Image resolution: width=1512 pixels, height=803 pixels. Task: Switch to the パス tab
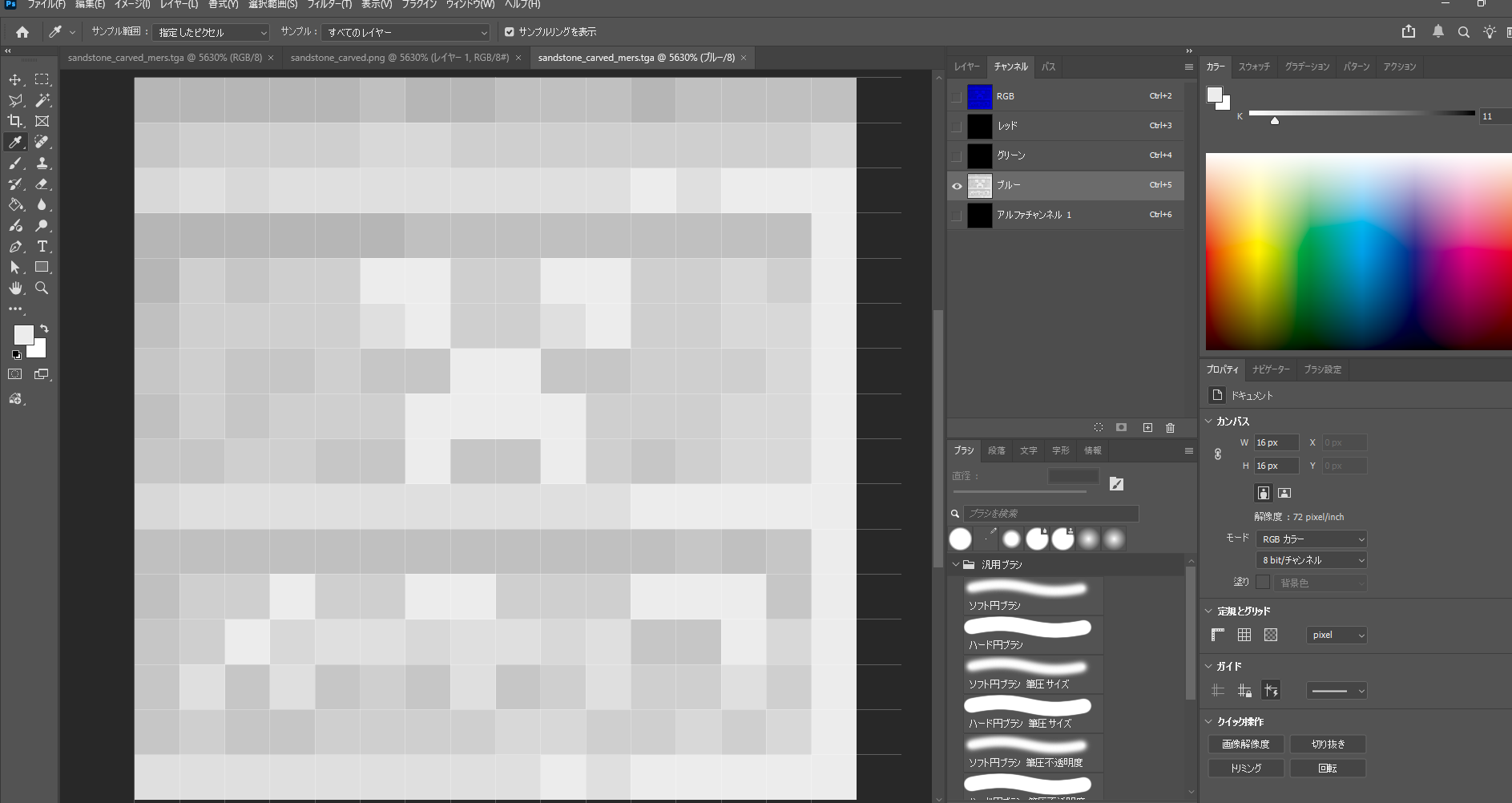coord(1048,67)
